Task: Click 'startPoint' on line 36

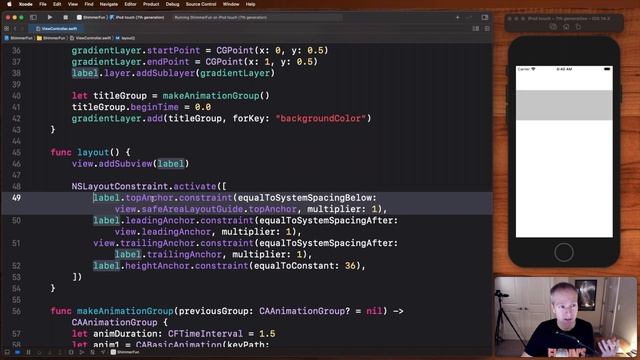Action: [x=173, y=51]
